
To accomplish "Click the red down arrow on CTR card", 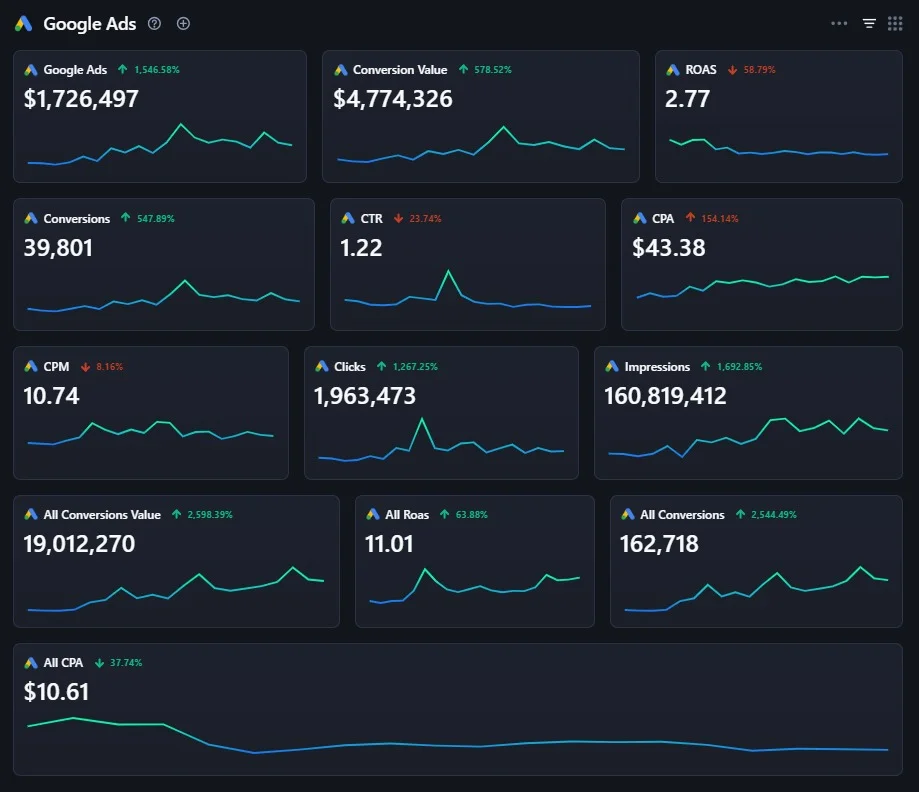I will coord(399,218).
